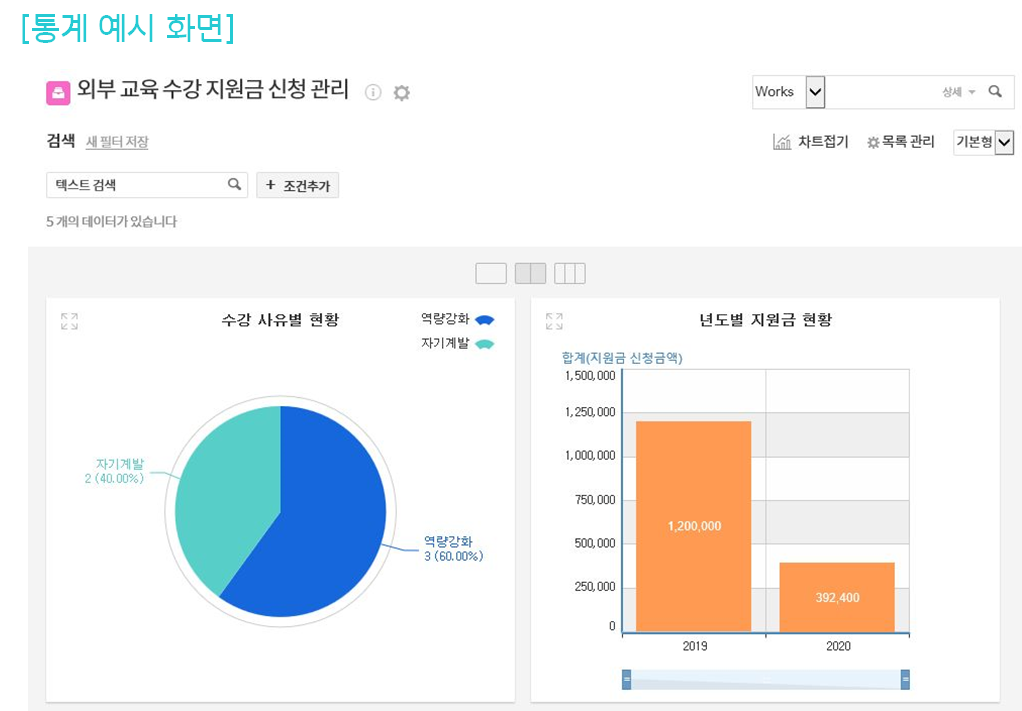
Task: Click 새 필터 저장 link
Action: tap(117, 142)
